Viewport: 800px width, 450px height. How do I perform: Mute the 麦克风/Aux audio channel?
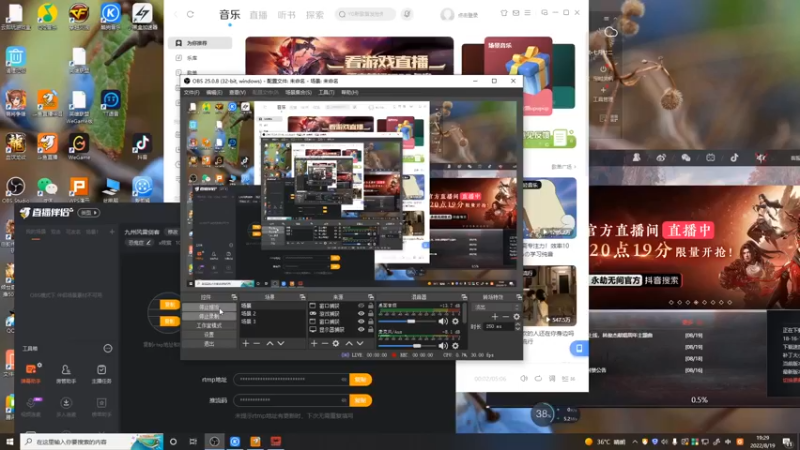(x=442, y=346)
